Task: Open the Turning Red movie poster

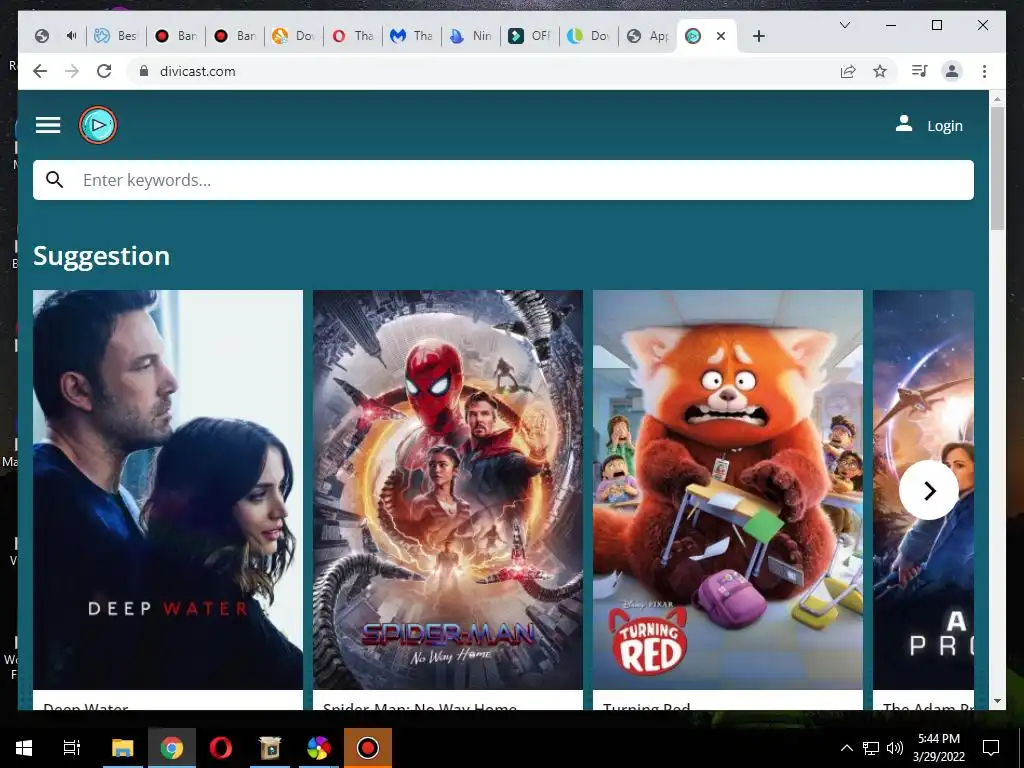Action: (x=728, y=490)
